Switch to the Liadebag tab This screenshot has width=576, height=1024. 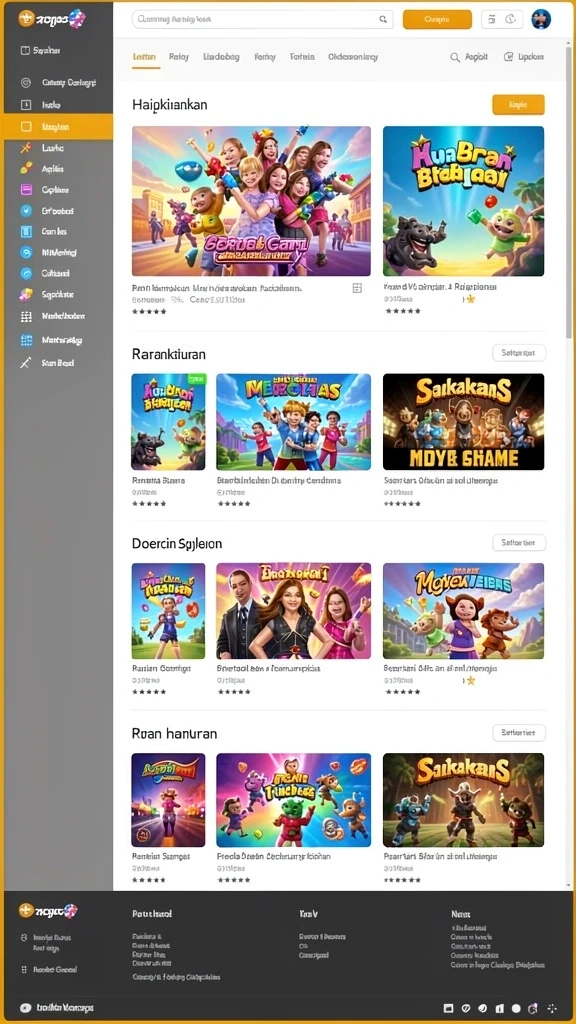[x=221, y=57]
